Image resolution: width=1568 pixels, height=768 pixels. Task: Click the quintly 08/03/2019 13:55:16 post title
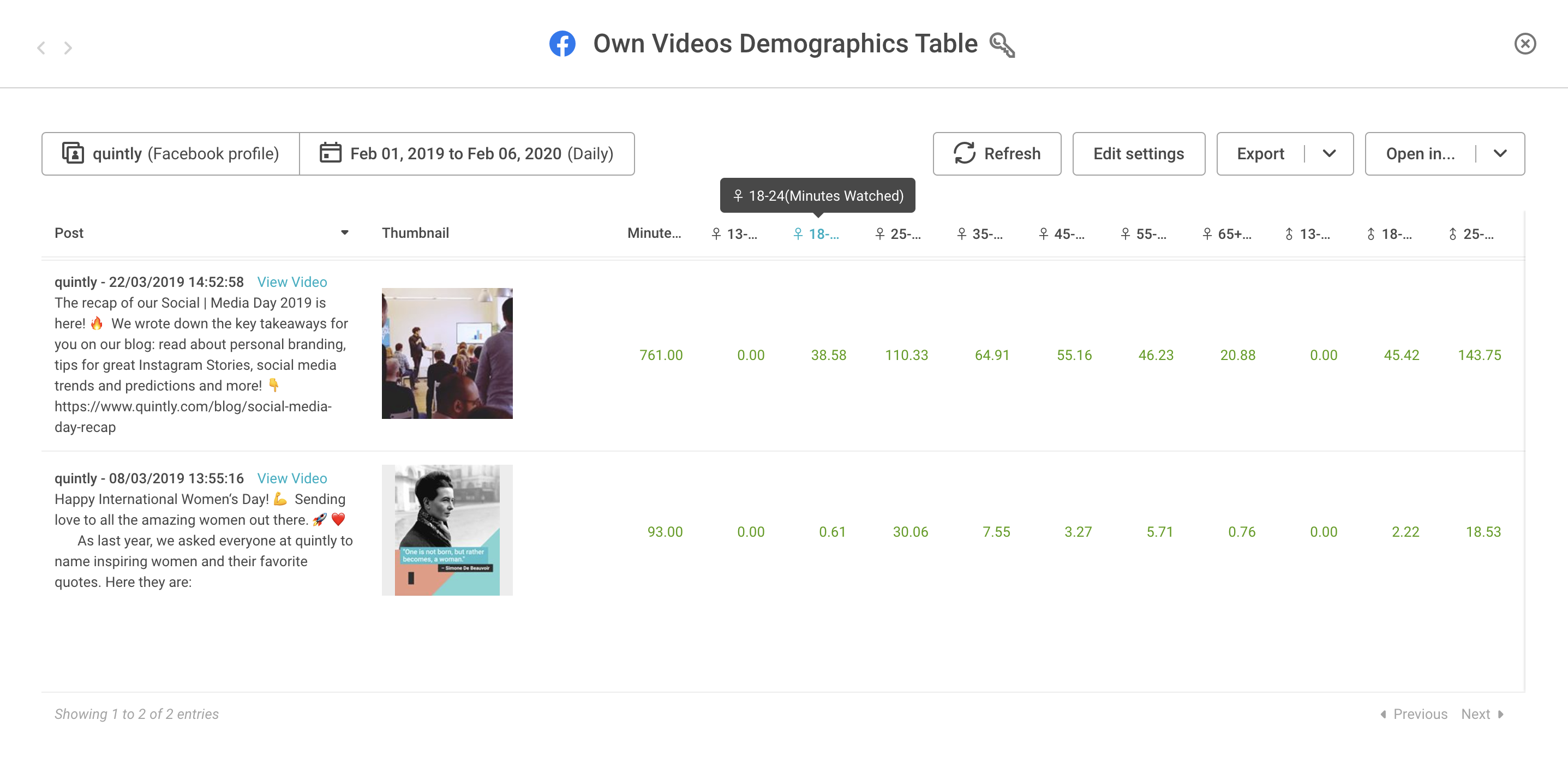pyautogui.click(x=149, y=478)
